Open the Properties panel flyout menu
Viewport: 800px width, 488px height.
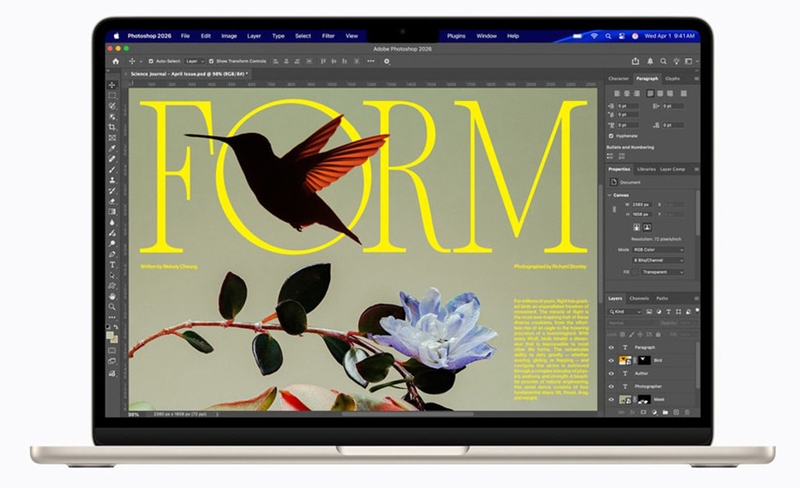pyautogui.click(x=696, y=169)
